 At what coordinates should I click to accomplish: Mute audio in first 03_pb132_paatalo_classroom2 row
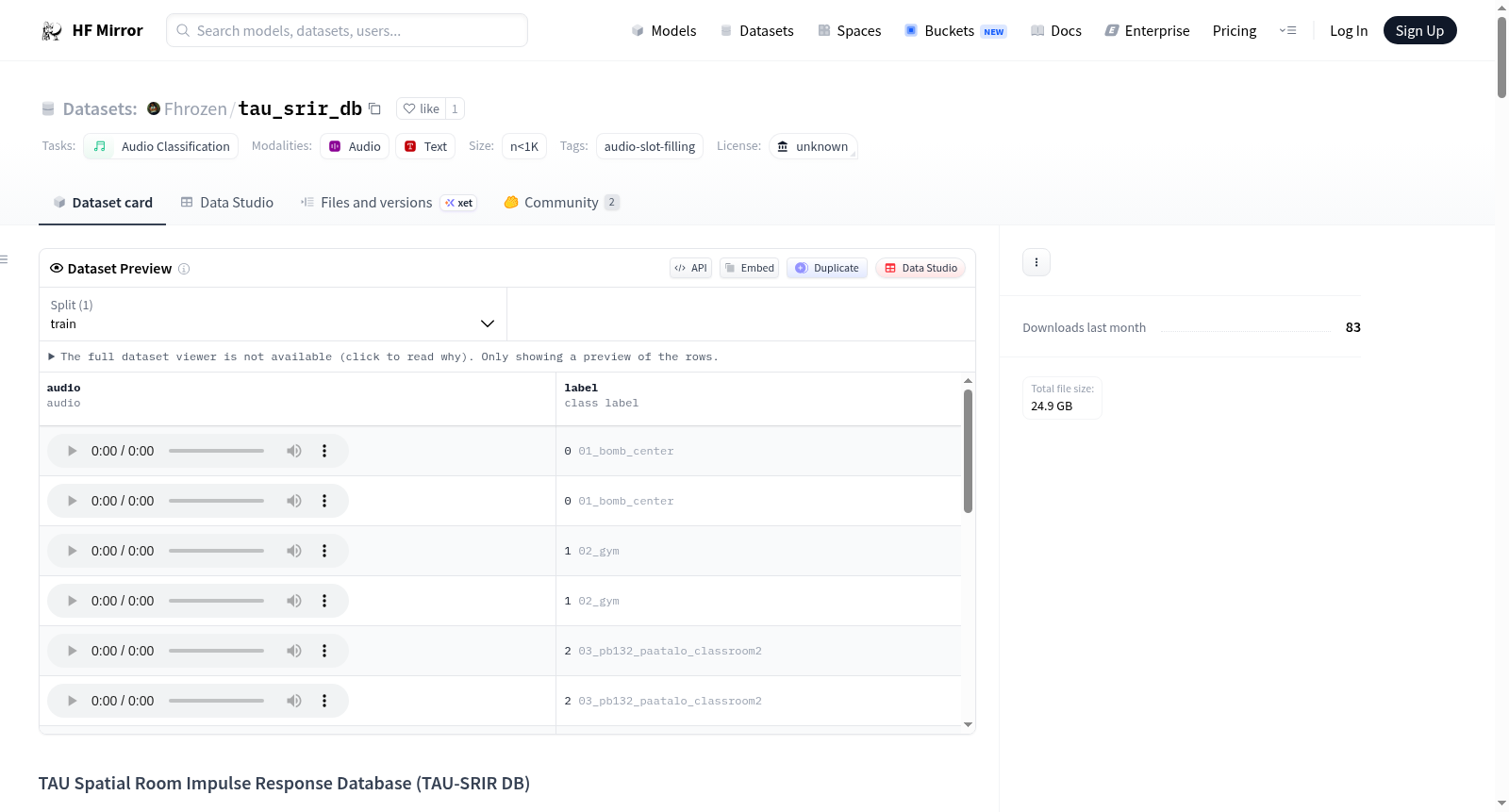click(294, 651)
